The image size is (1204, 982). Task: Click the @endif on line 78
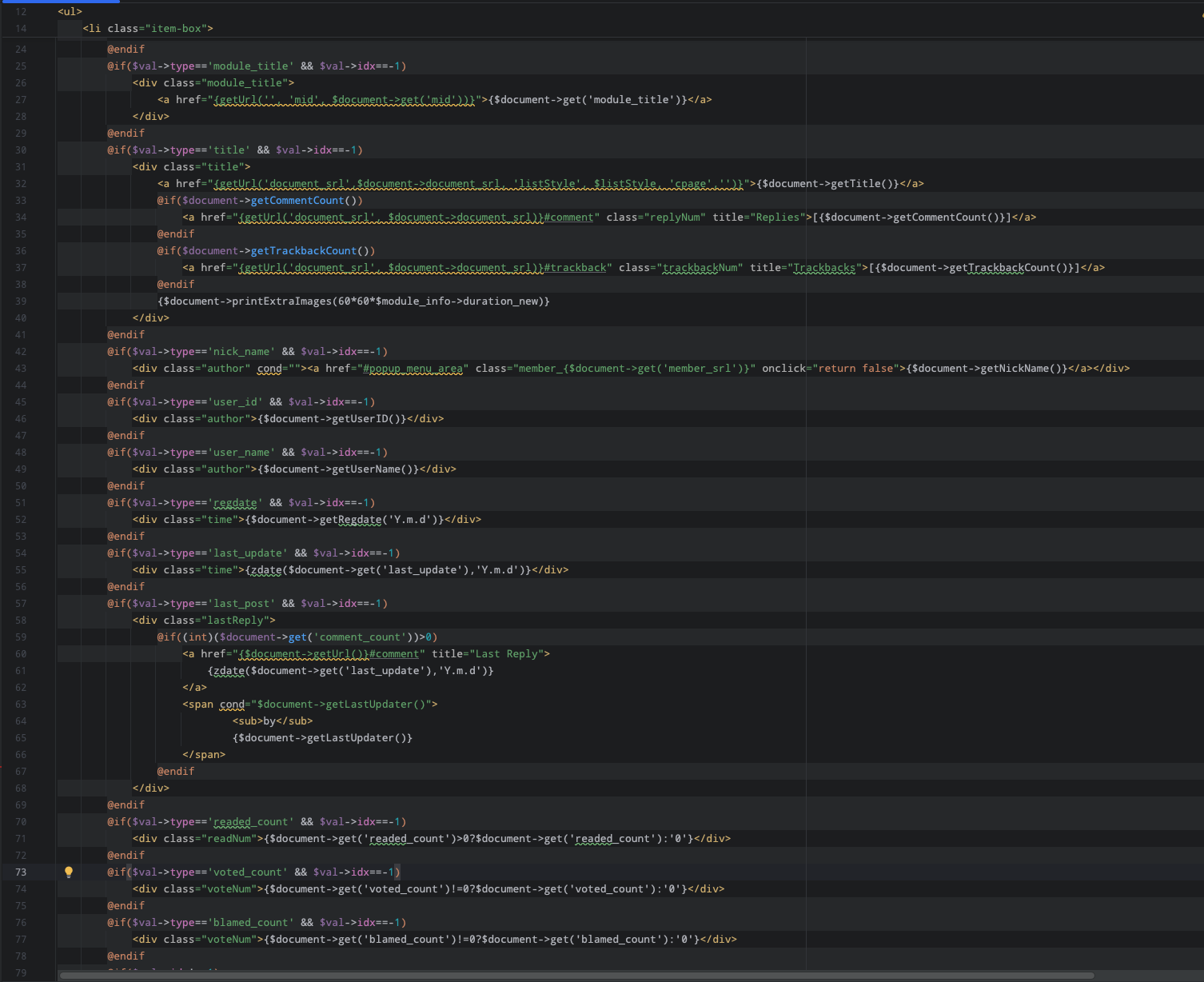[126, 956]
